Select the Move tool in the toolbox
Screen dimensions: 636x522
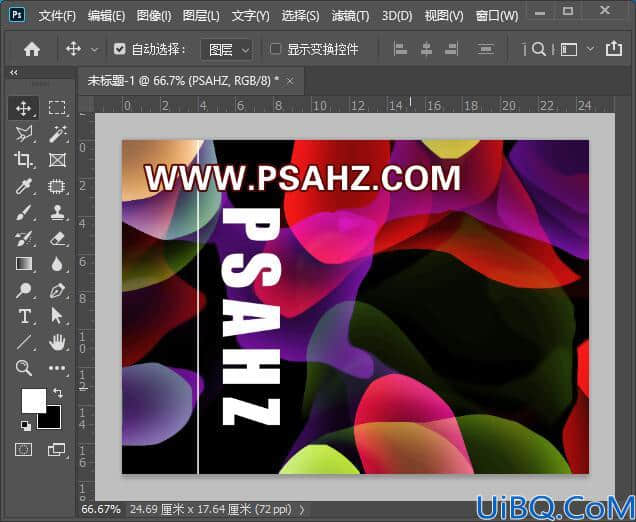point(23,108)
